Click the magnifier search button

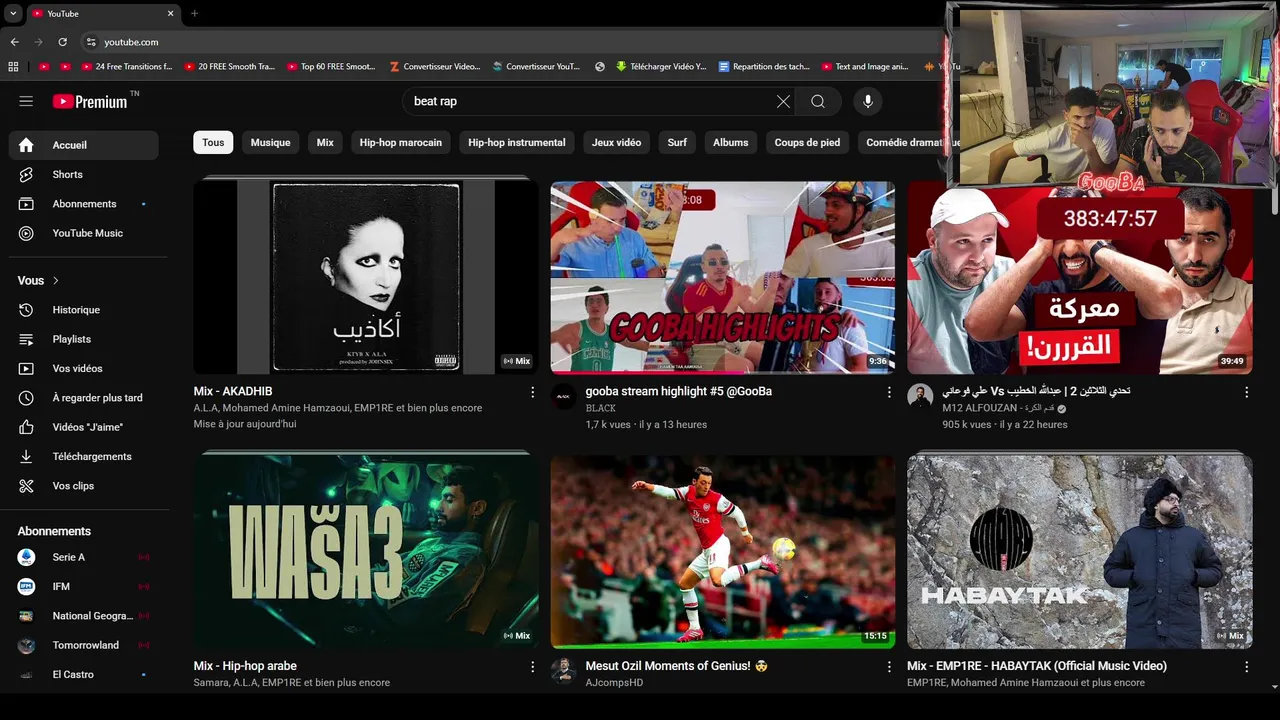(818, 101)
